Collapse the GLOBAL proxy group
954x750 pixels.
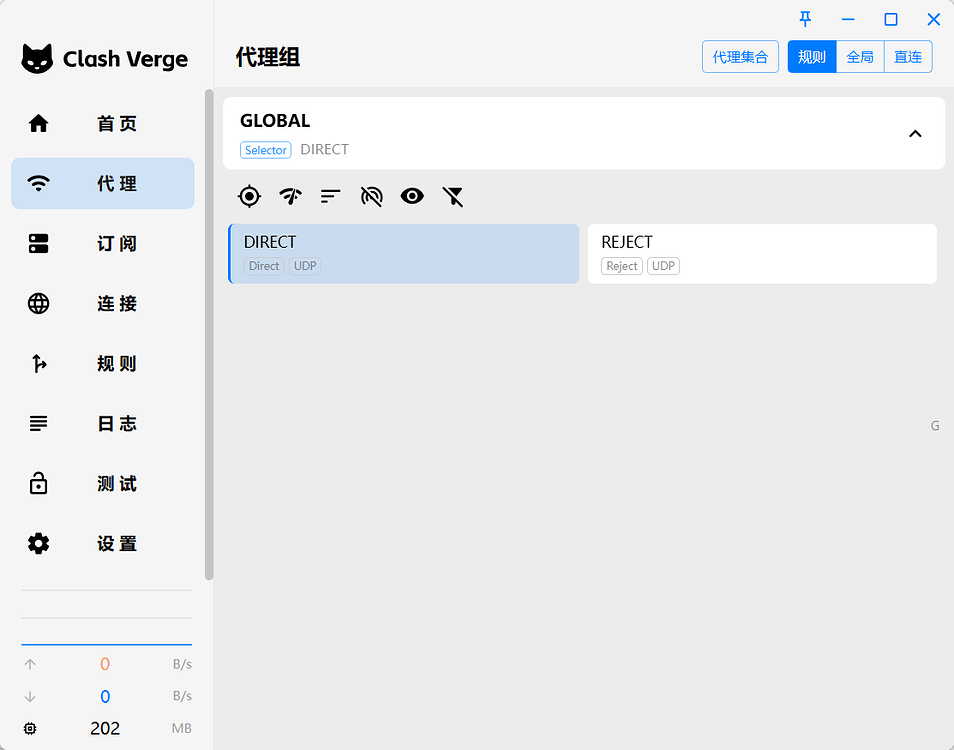pyautogui.click(x=915, y=134)
